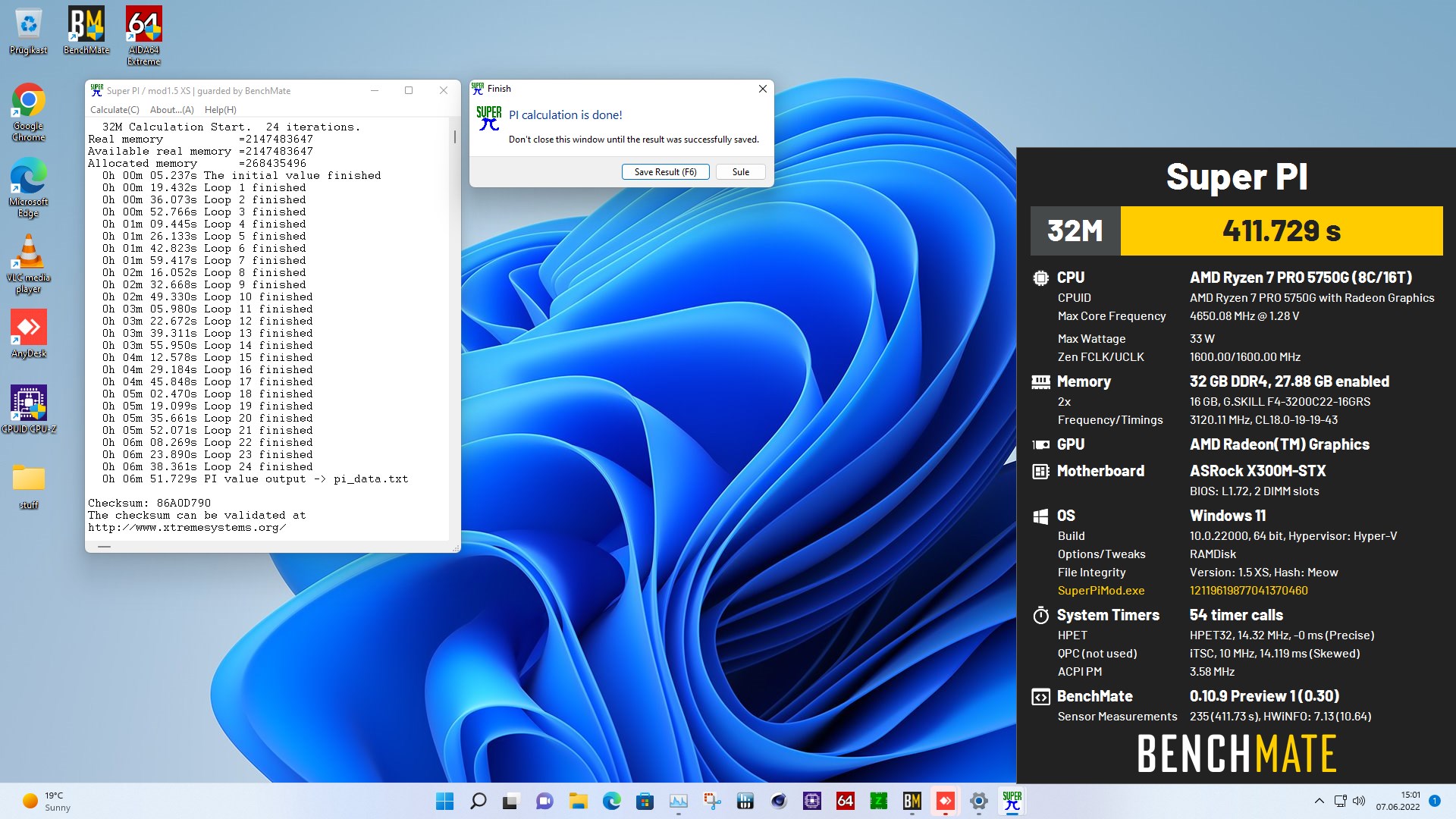
Task: Click the AMD Radeon(TM) Graphics GPU value
Action: coord(1279,444)
